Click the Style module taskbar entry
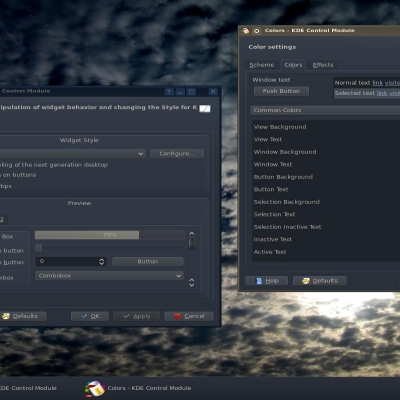Viewport: 400px width, 400px height. pos(28,388)
